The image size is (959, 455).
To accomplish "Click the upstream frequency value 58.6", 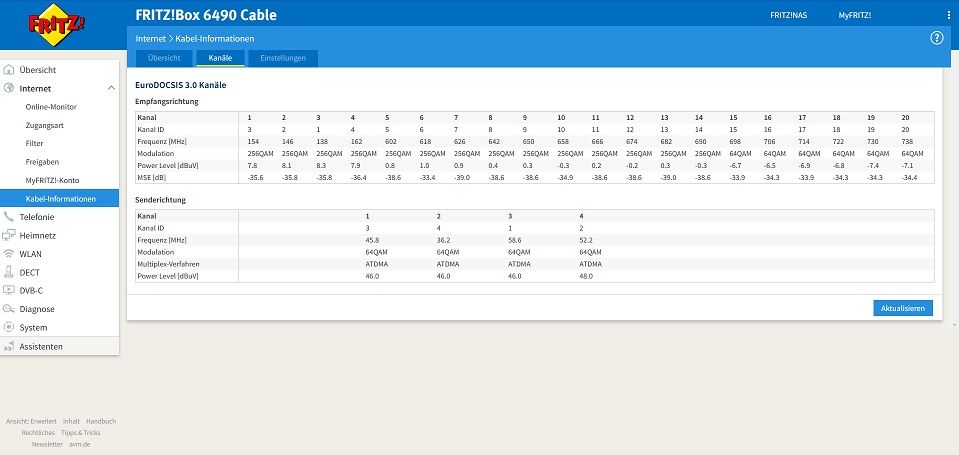I will click(x=514, y=240).
